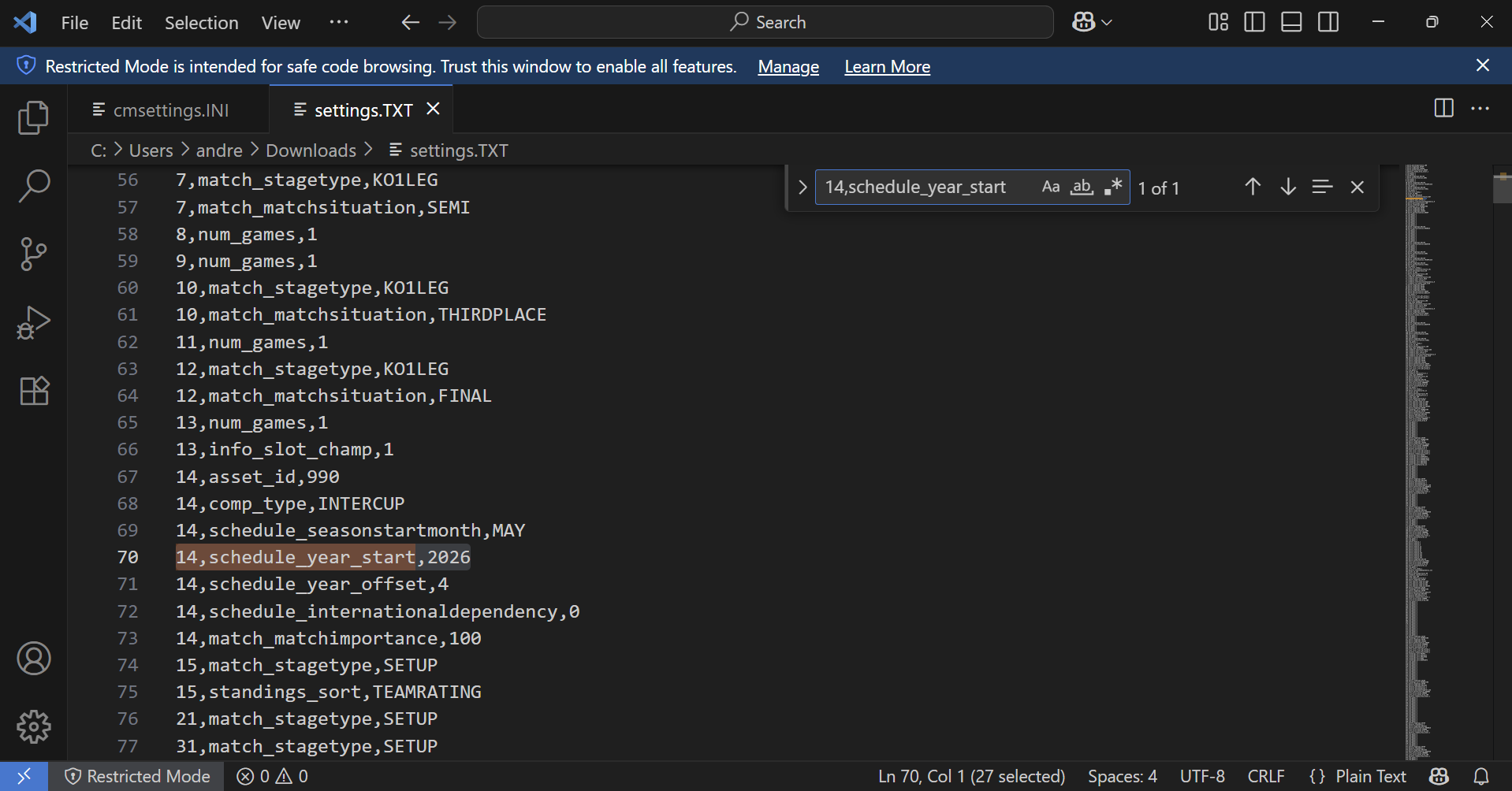Open the Explorer view in activity bar
The width and height of the screenshot is (1512, 791).
click(33, 118)
